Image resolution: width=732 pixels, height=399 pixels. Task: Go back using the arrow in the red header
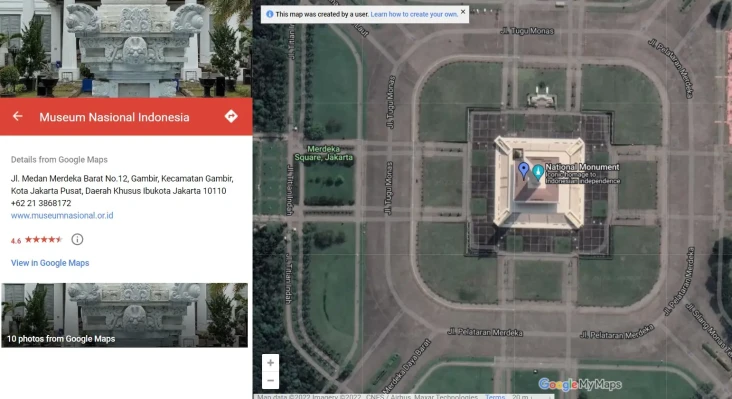coord(18,116)
